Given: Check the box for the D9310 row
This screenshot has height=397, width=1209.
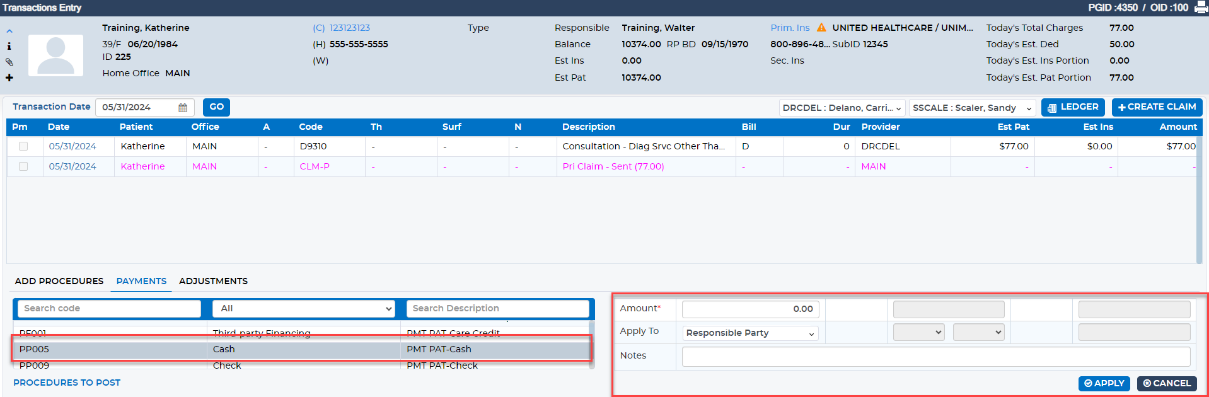Looking at the screenshot, I should (x=23, y=146).
